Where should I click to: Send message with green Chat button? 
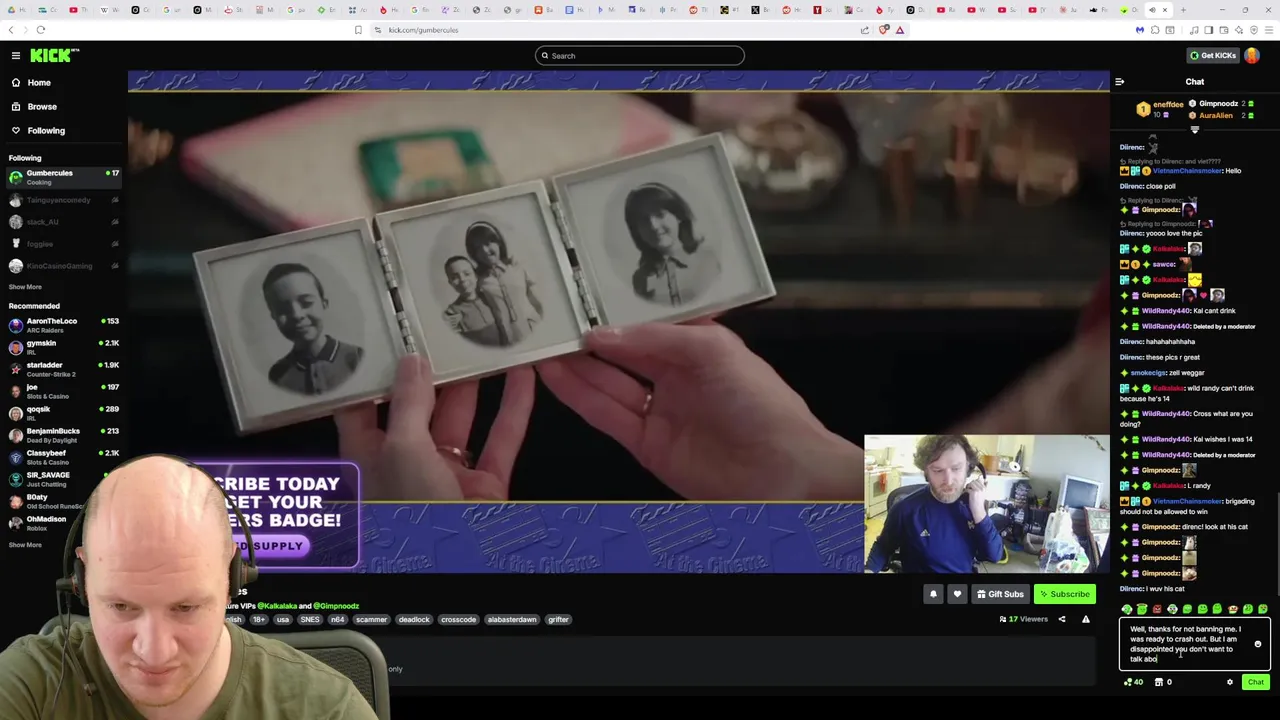(1255, 682)
